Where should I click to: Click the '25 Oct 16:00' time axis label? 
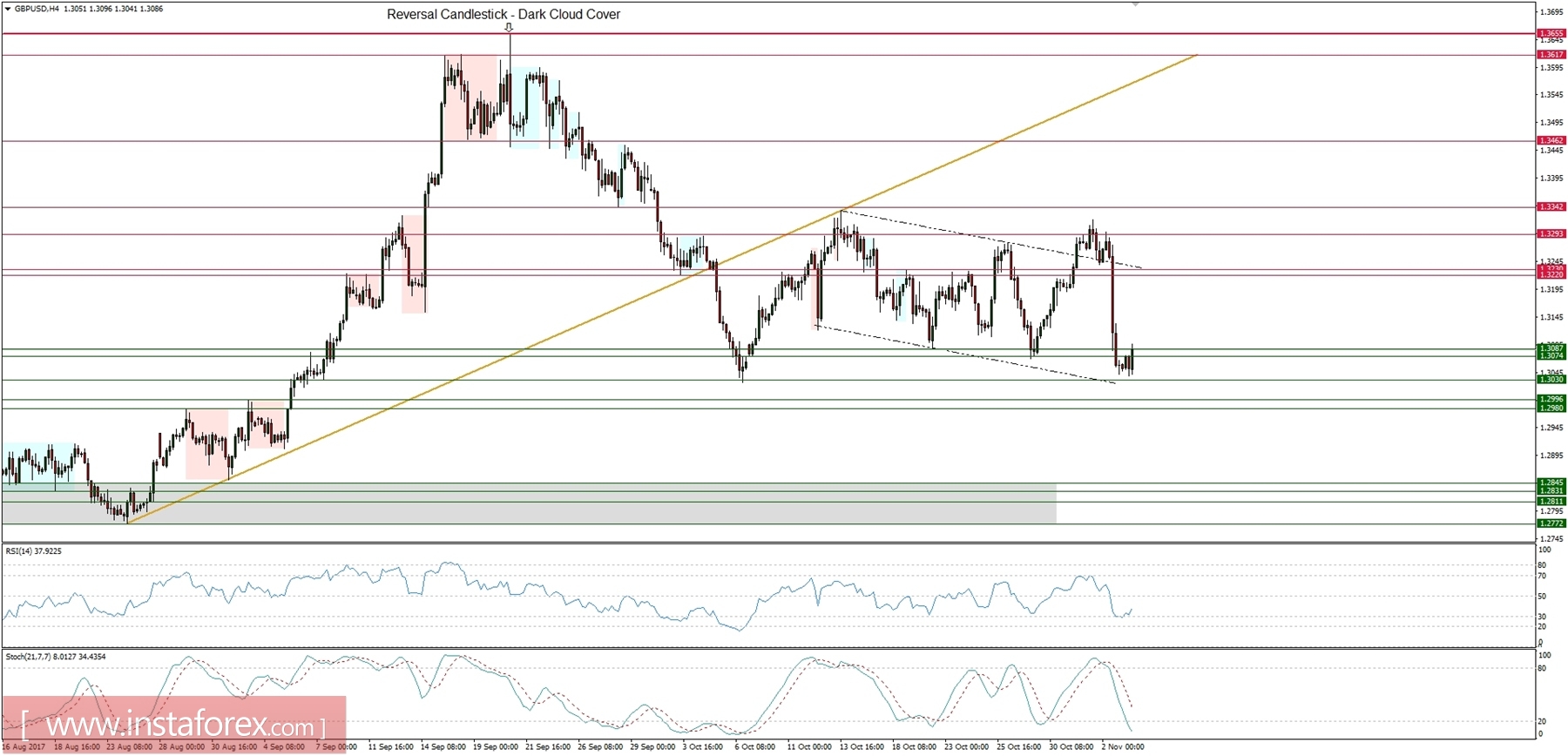1018,746
